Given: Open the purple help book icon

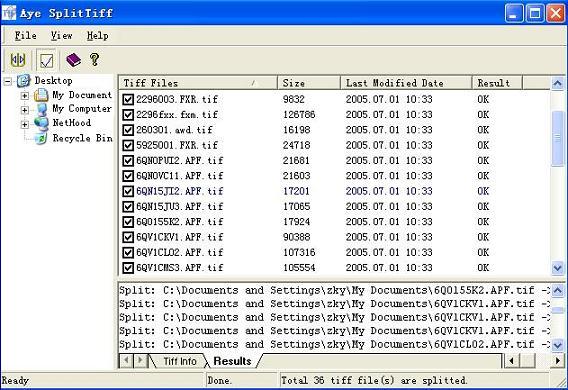Looking at the screenshot, I should [x=73, y=60].
